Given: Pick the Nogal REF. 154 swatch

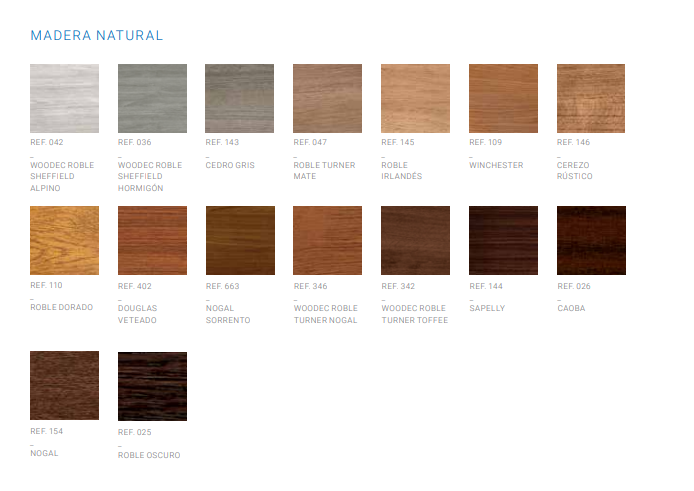Looking at the screenshot, I should click(65, 385).
